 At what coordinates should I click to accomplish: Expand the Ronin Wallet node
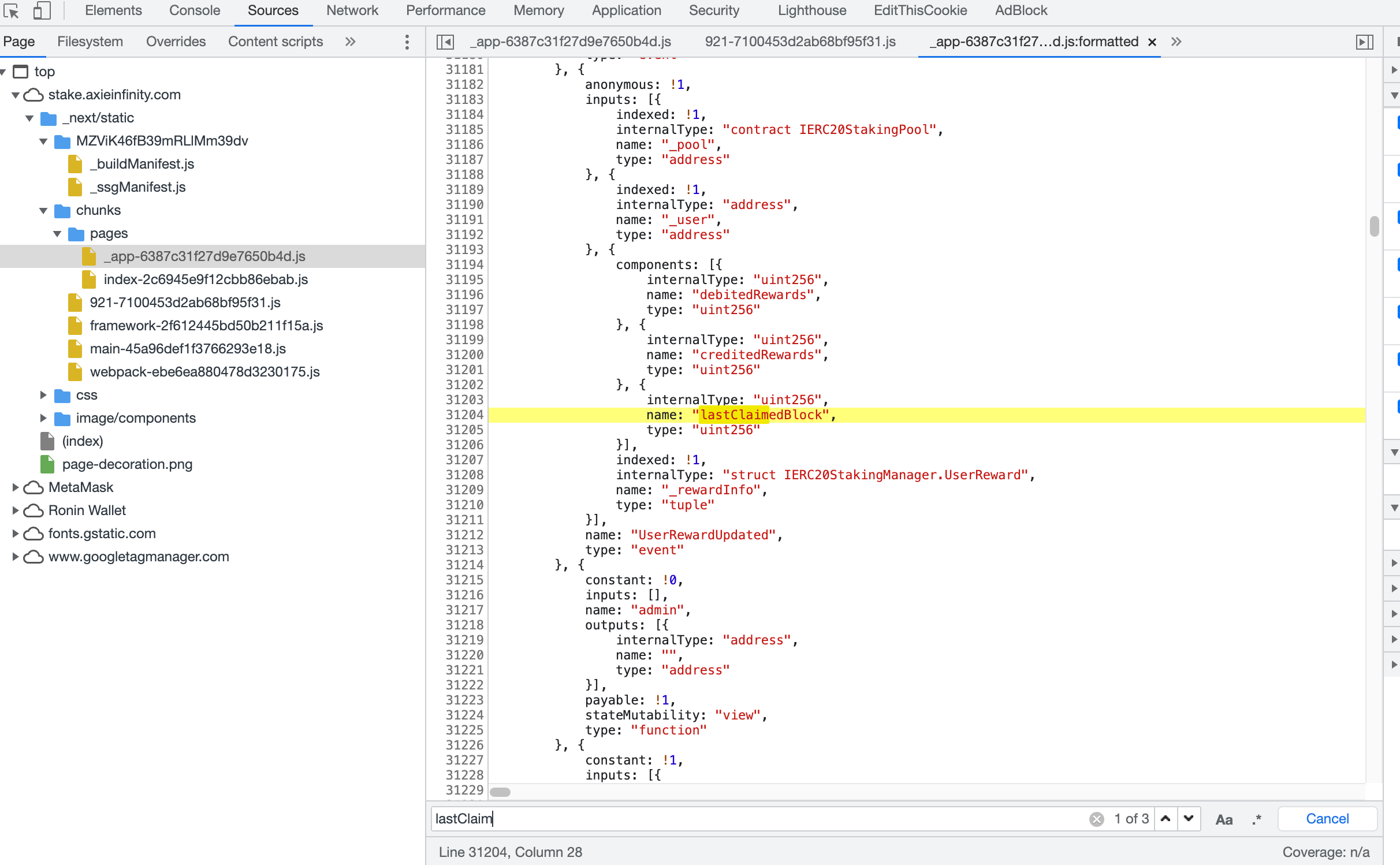coord(16,510)
